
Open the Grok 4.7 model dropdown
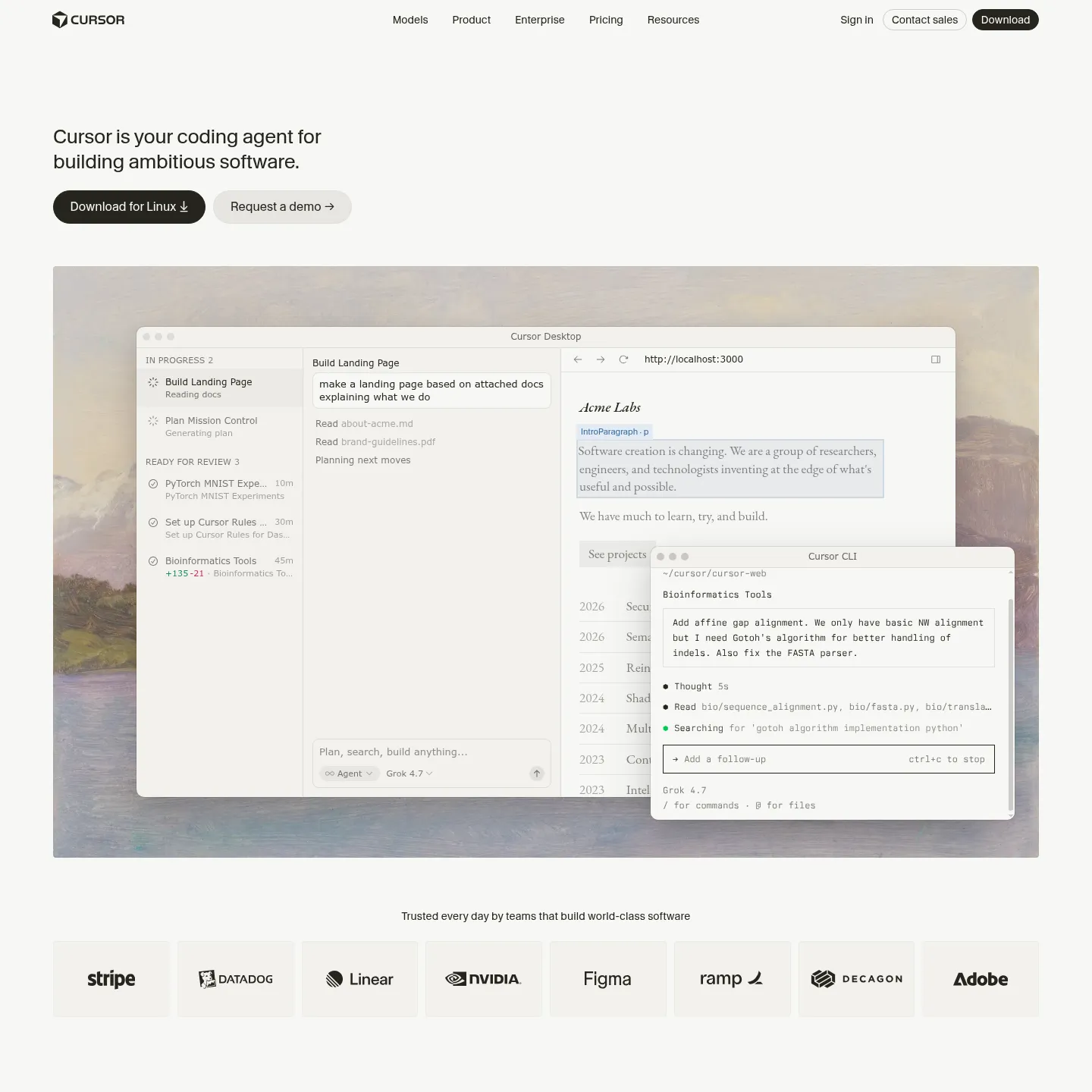409,773
